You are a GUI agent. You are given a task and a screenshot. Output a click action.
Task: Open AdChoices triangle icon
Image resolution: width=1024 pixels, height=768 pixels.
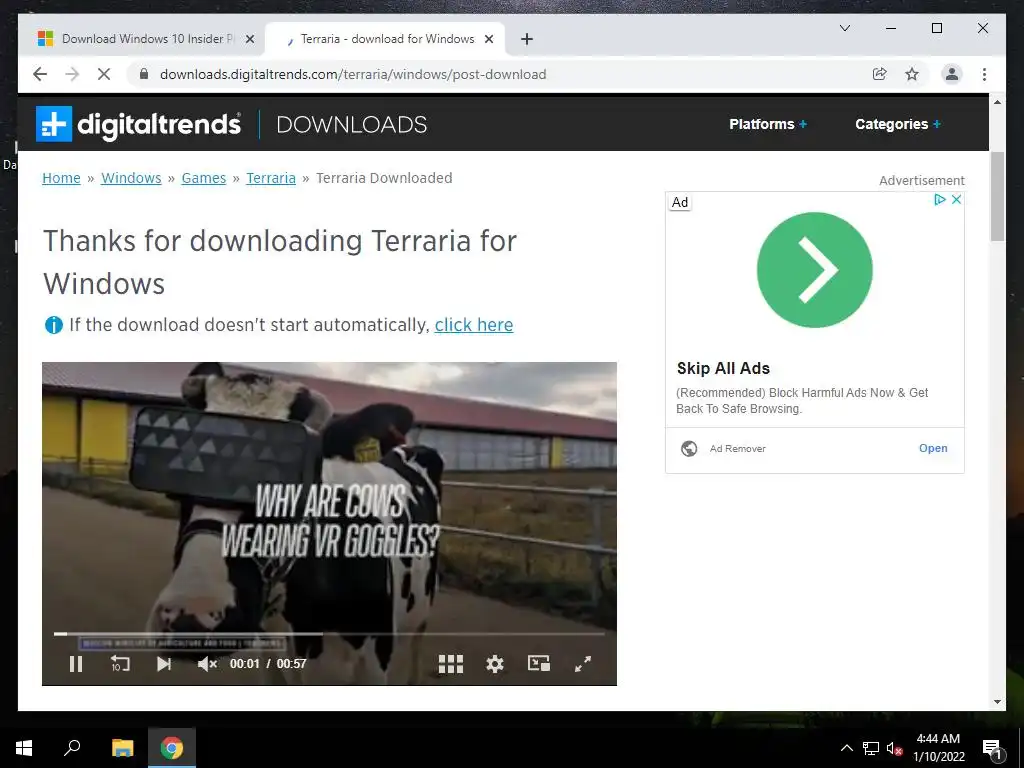click(939, 200)
